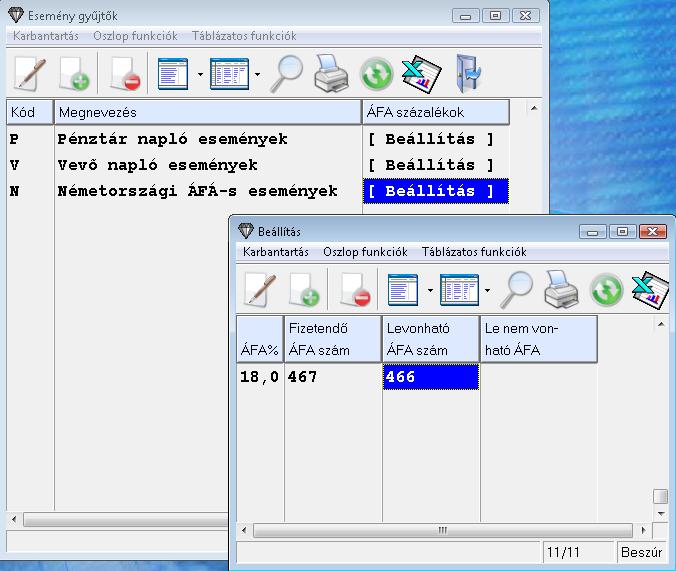676x571 pixels.
Task: Click the add new record icon in Beállítás window
Action: [x=305, y=290]
